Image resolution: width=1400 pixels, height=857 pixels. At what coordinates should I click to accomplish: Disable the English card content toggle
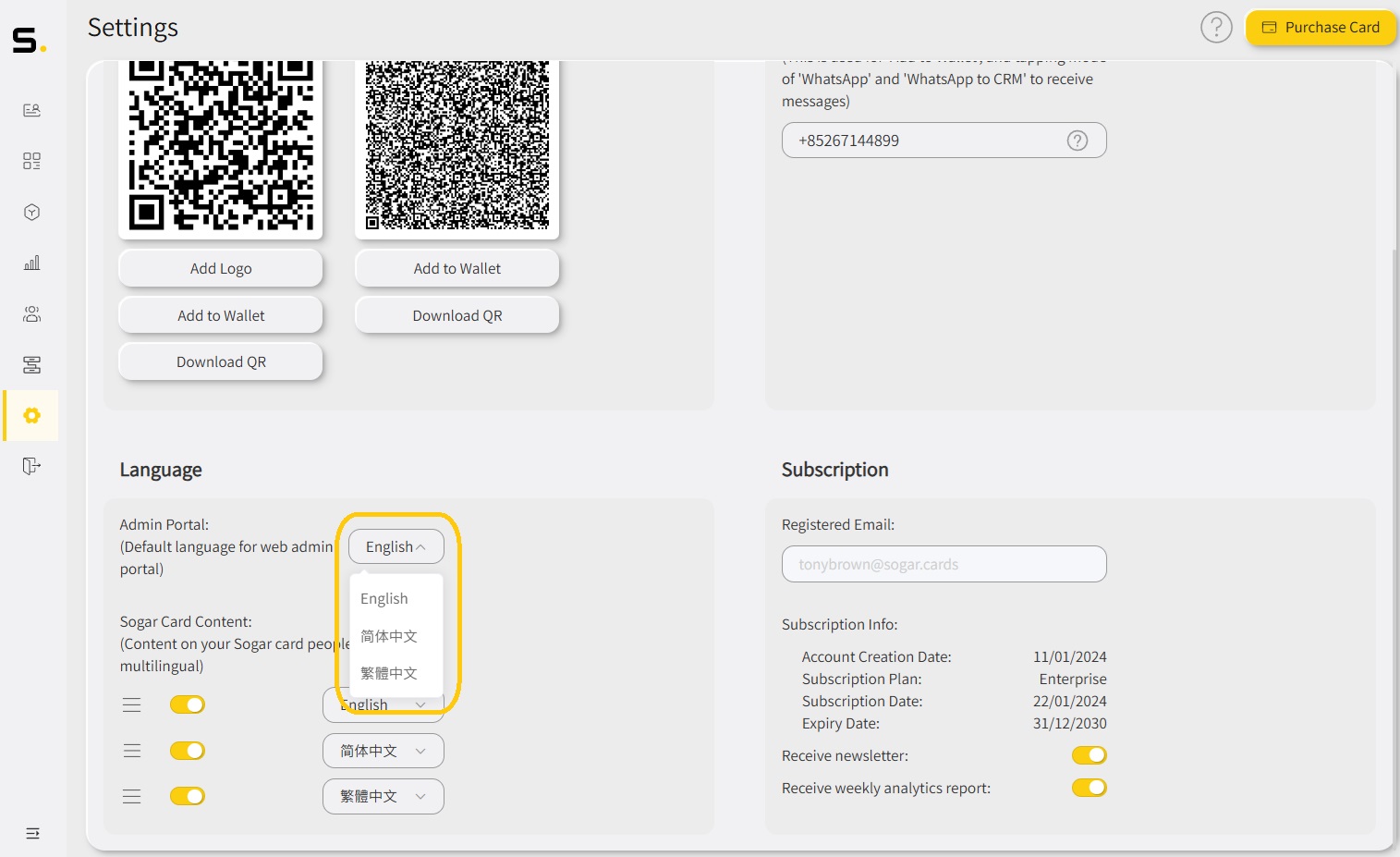pyautogui.click(x=188, y=704)
